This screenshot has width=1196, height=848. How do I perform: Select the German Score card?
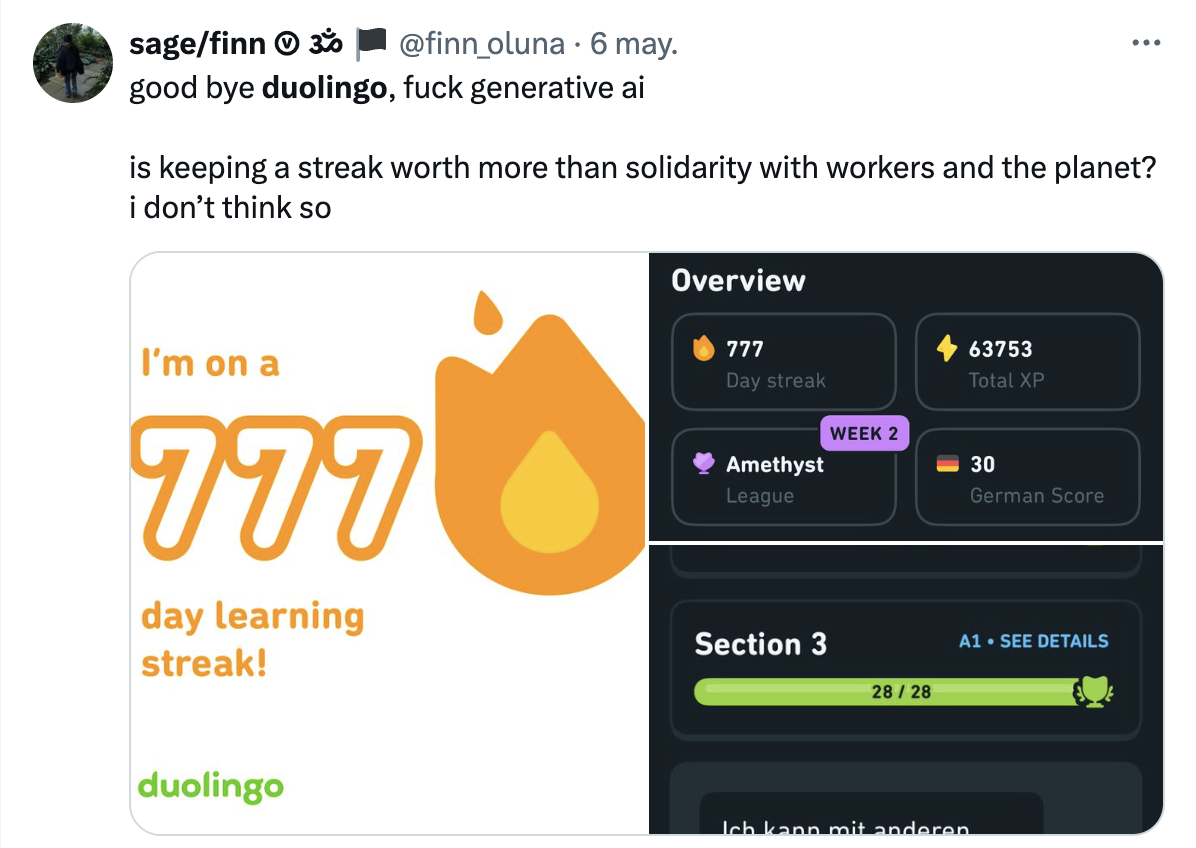click(x=1027, y=477)
